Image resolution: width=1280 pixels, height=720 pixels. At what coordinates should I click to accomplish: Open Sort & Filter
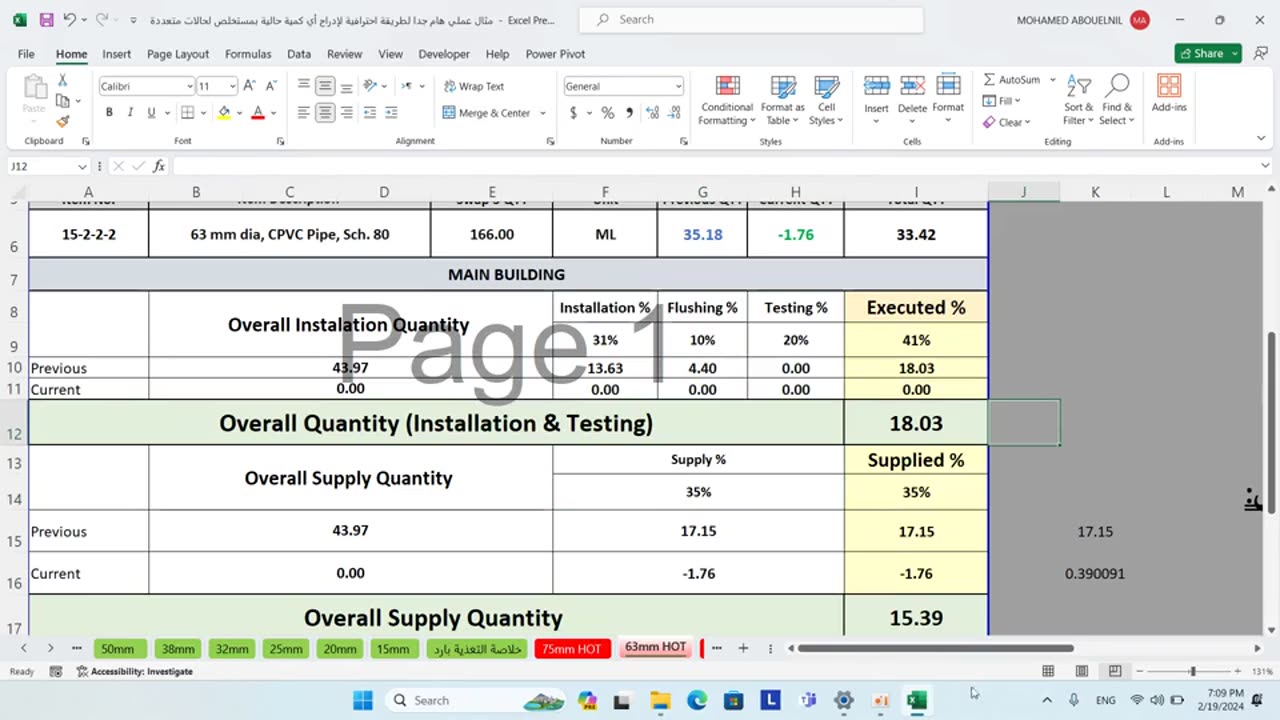click(1079, 100)
